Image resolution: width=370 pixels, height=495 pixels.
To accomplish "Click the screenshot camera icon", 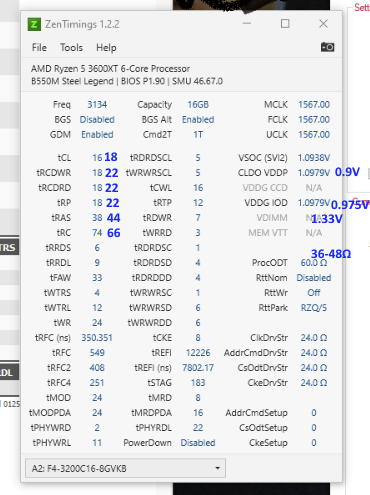I will [x=327, y=47].
